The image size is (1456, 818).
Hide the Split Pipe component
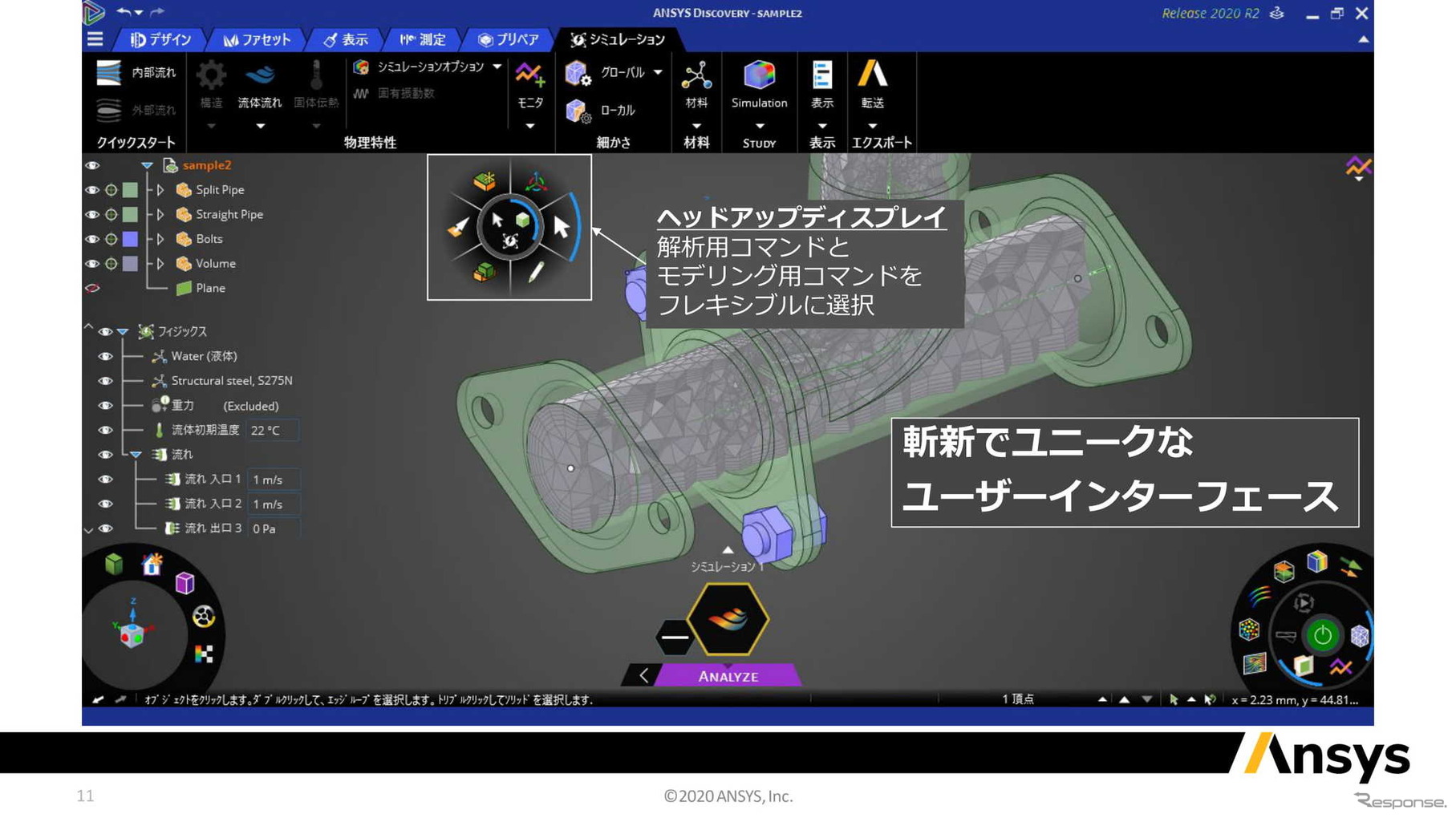[92, 190]
